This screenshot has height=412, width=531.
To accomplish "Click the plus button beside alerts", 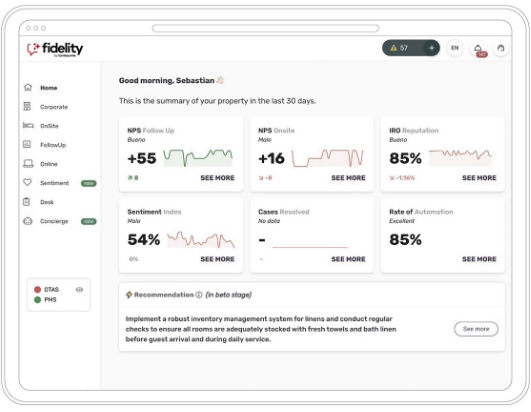I will (x=431, y=48).
